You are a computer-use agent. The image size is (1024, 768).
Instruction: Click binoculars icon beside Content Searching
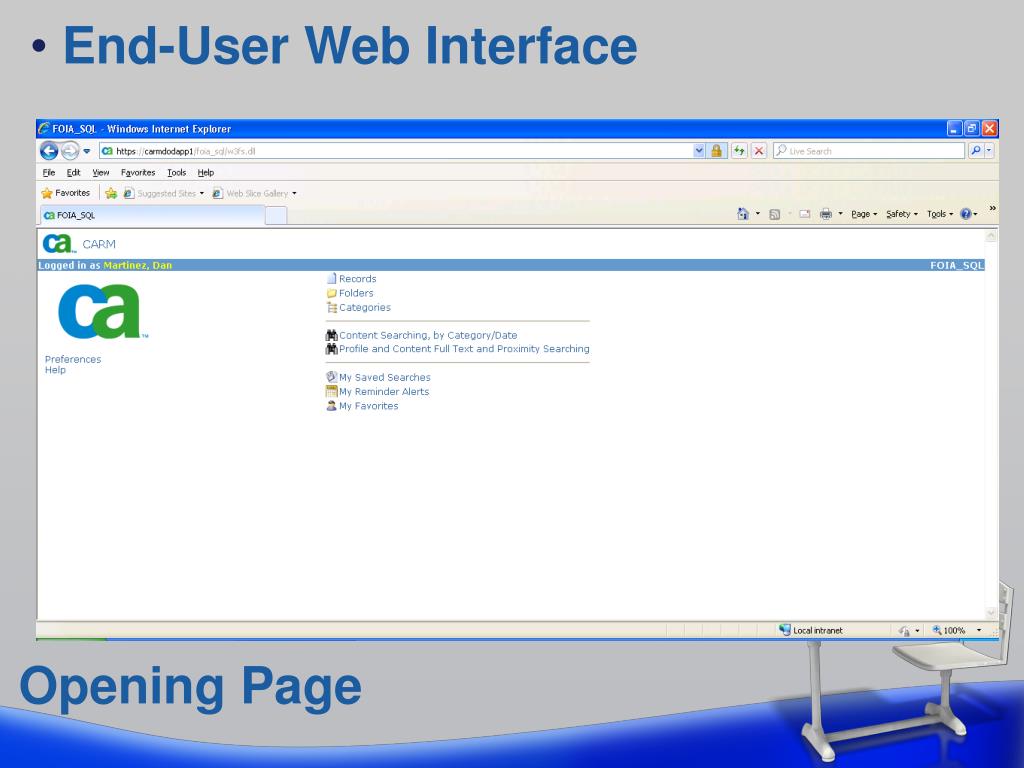[331, 335]
